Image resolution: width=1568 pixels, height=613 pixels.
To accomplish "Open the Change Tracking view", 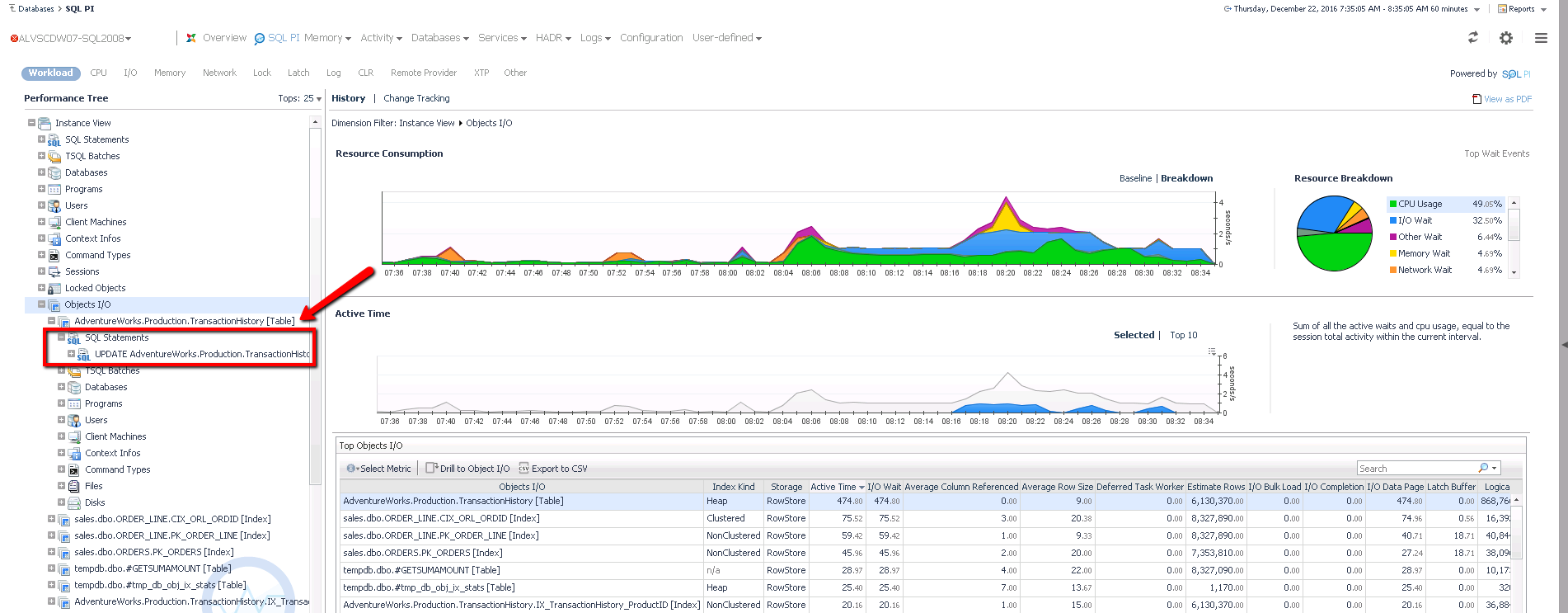I will [416, 99].
